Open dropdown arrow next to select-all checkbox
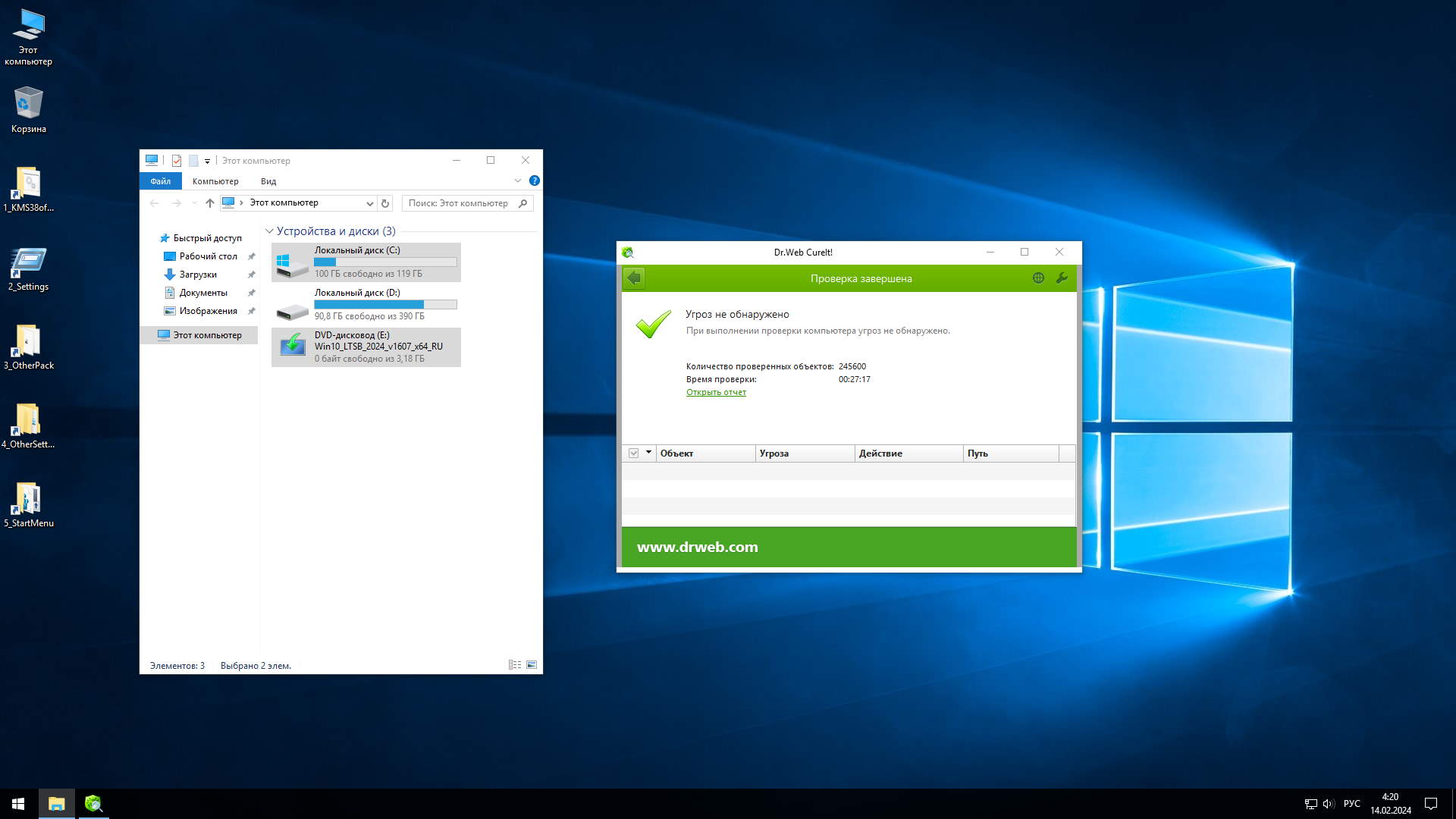 coord(648,453)
